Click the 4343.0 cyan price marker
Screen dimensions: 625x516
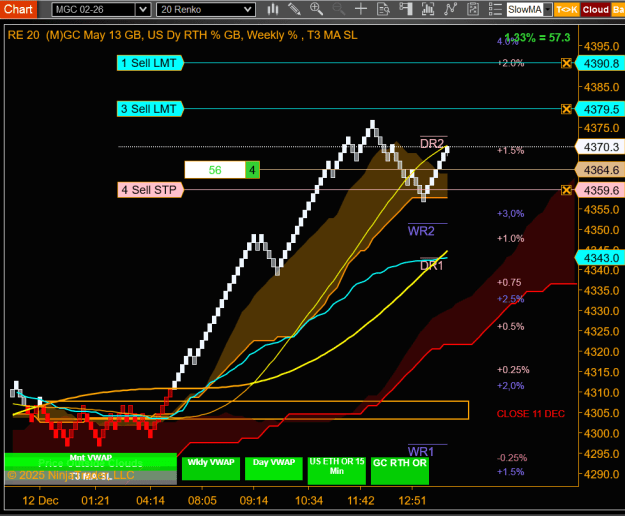(601, 258)
